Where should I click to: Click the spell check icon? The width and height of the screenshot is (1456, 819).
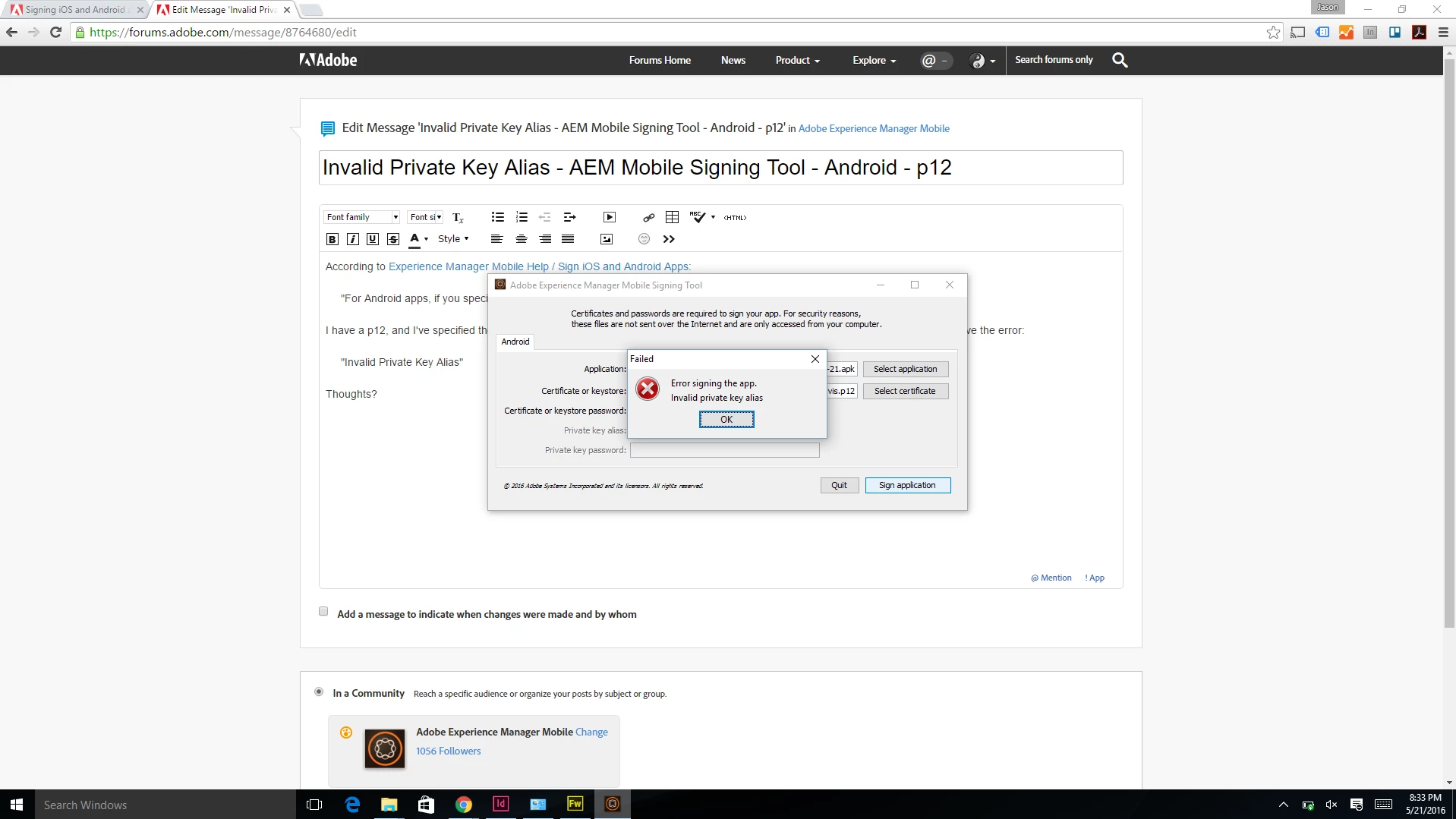click(x=698, y=217)
